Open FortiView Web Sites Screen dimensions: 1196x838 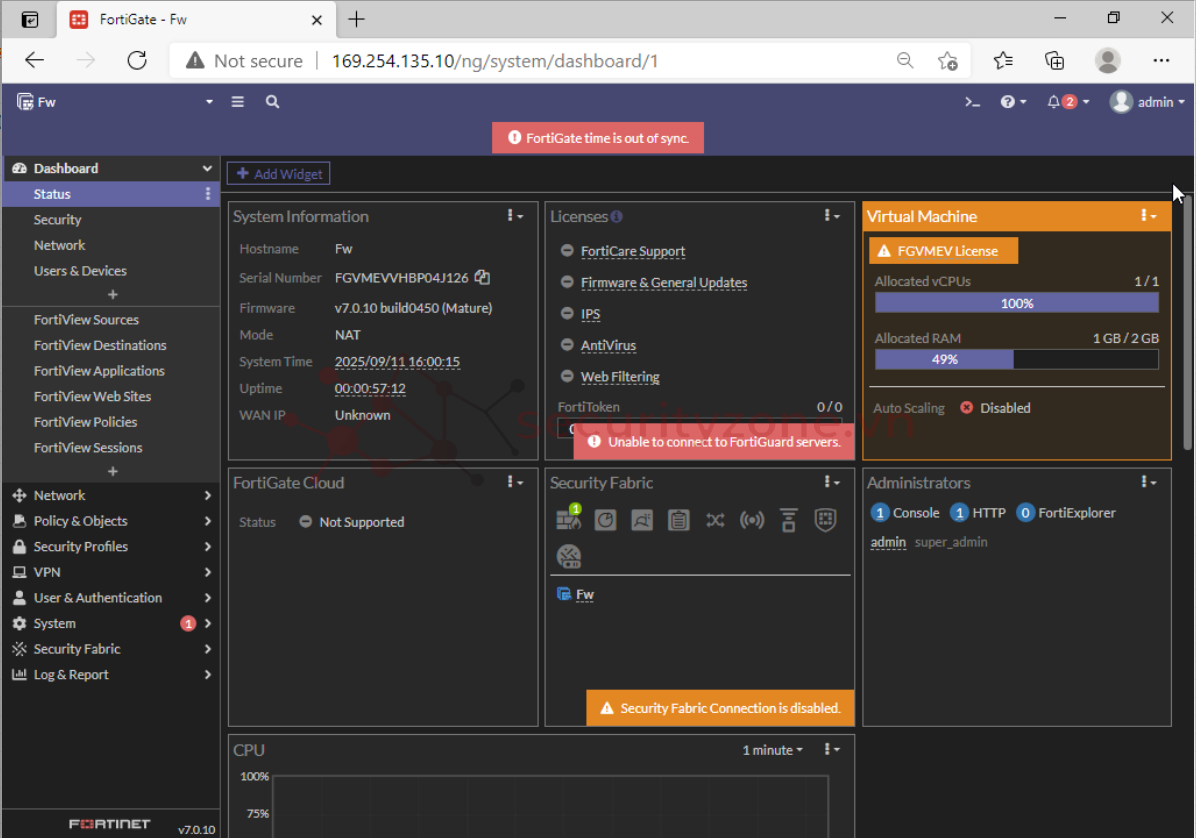111,397
